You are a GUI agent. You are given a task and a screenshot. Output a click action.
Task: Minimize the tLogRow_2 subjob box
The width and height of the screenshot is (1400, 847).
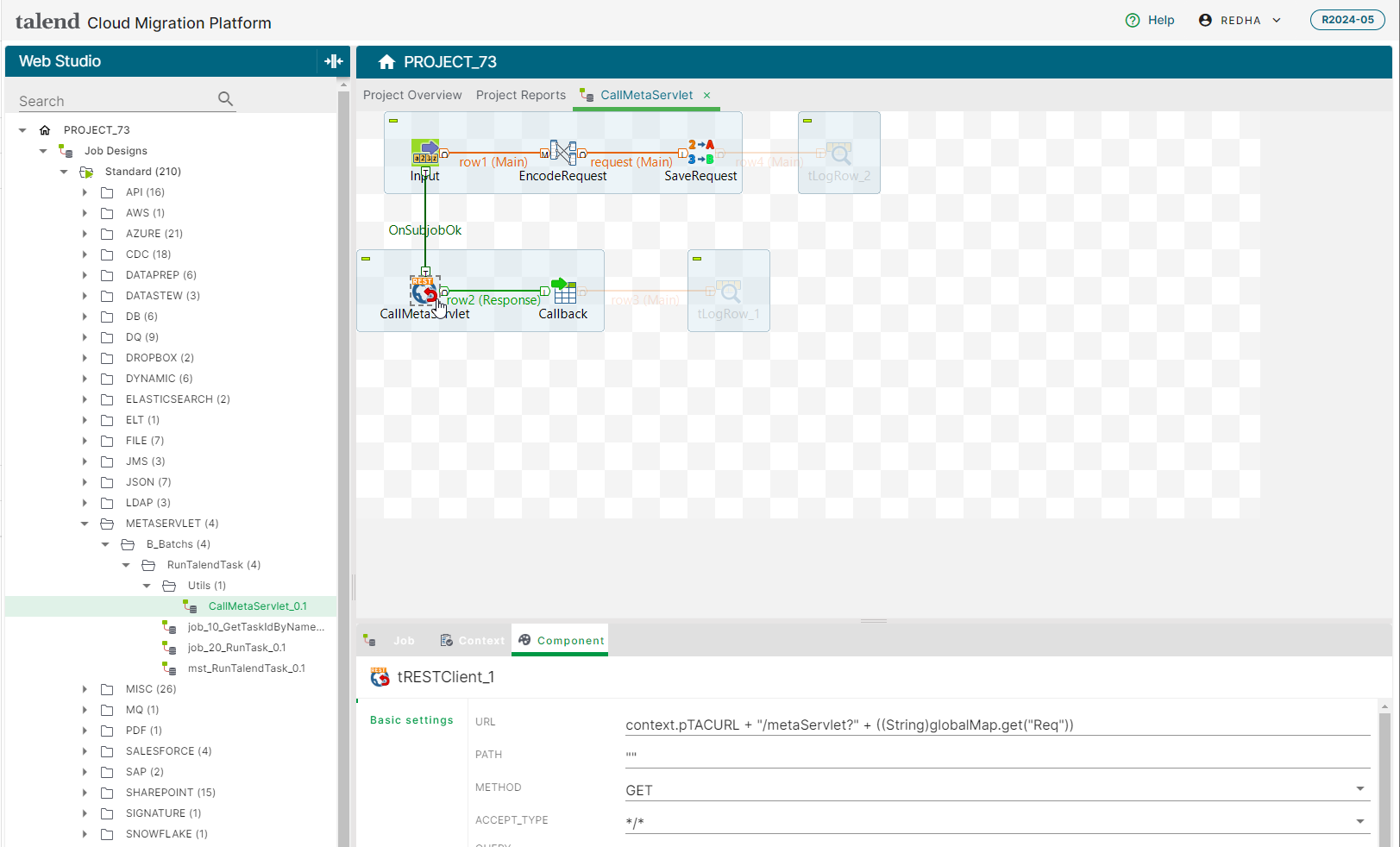(807, 121)
